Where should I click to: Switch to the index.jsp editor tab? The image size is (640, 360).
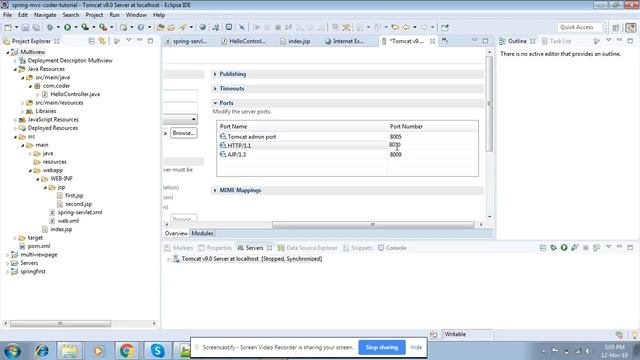[x=295, y=41]
